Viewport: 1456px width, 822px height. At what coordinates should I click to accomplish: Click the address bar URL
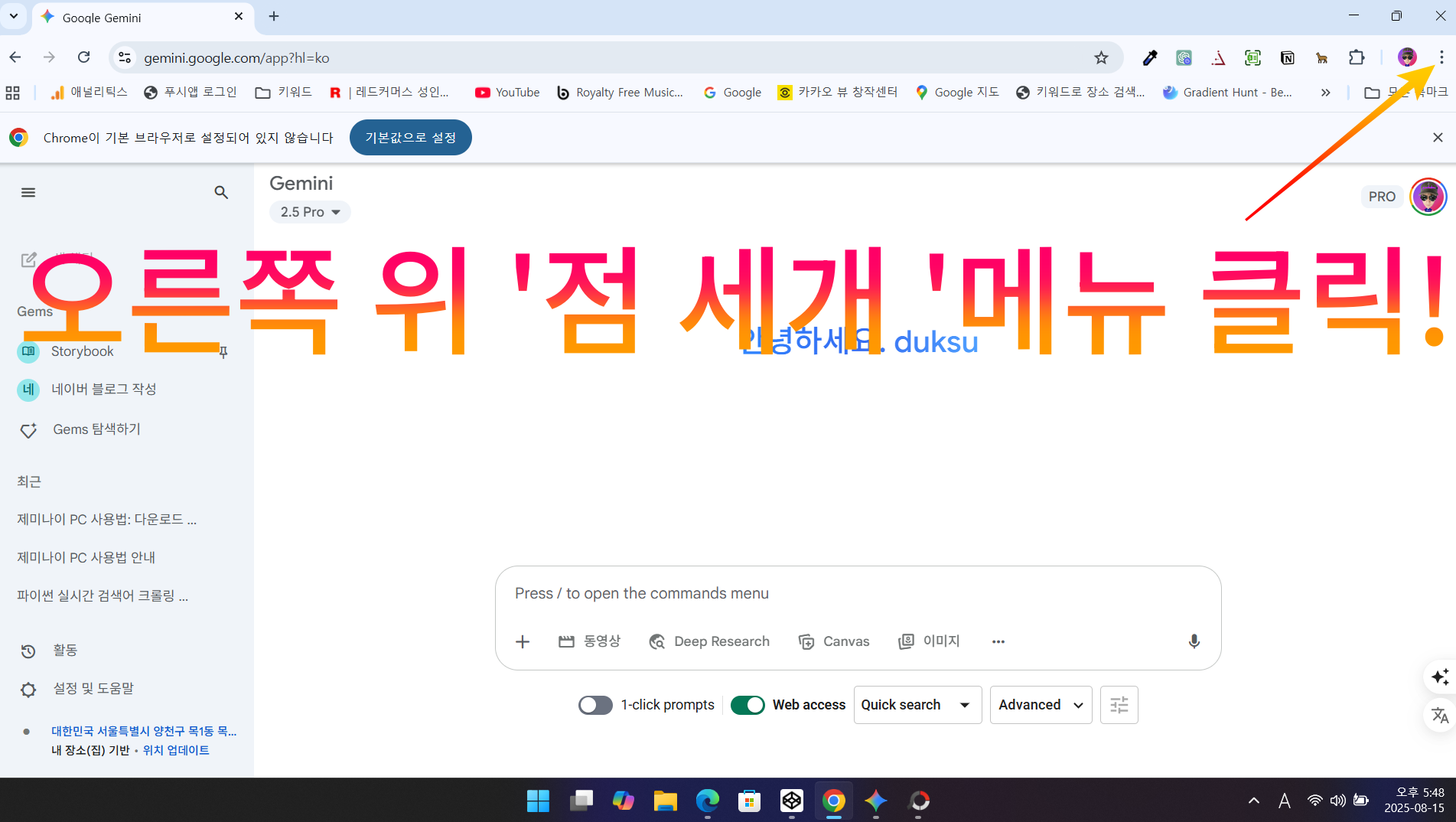click(x=236, y=57)
